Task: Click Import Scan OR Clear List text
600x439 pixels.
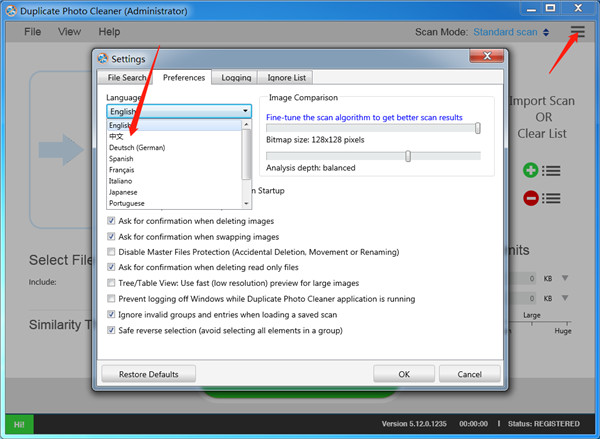Action: click(x=542, y=117)
